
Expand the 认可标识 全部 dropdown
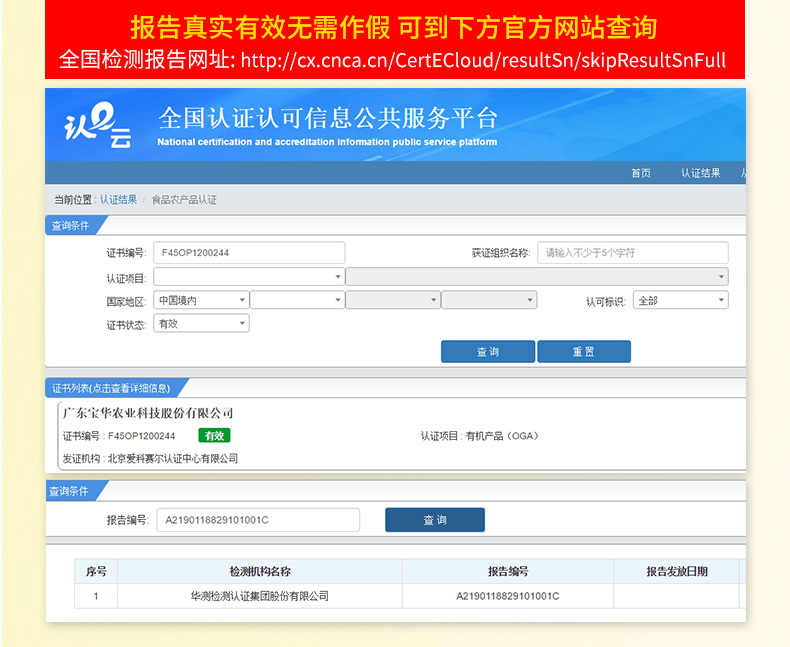681,300
